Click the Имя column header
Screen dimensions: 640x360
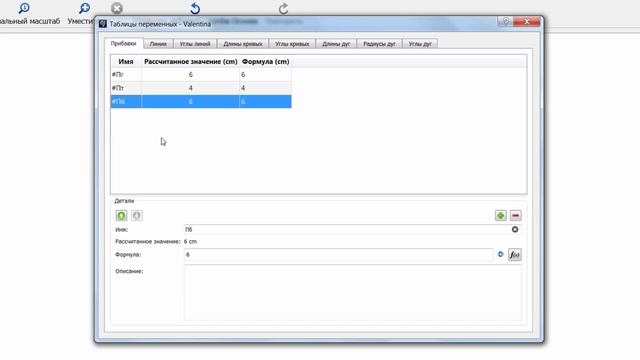[126, 62]
